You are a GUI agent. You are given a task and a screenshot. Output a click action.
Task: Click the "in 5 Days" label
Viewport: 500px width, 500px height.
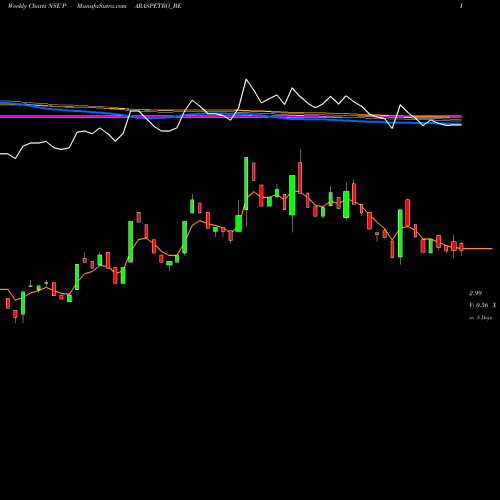(x=480, y=318)
